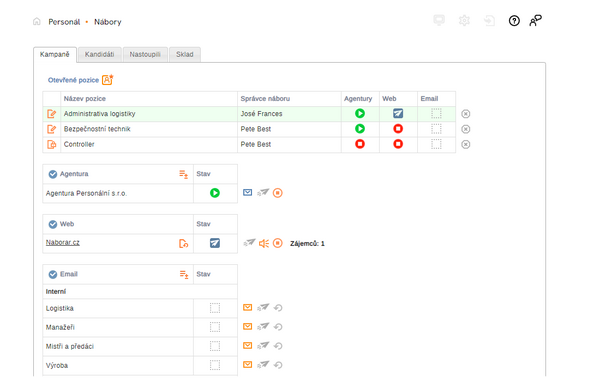This screenshot has width=600, height=378.
Task: Add email group with Email list-add icon
Action: coord(184,274)
